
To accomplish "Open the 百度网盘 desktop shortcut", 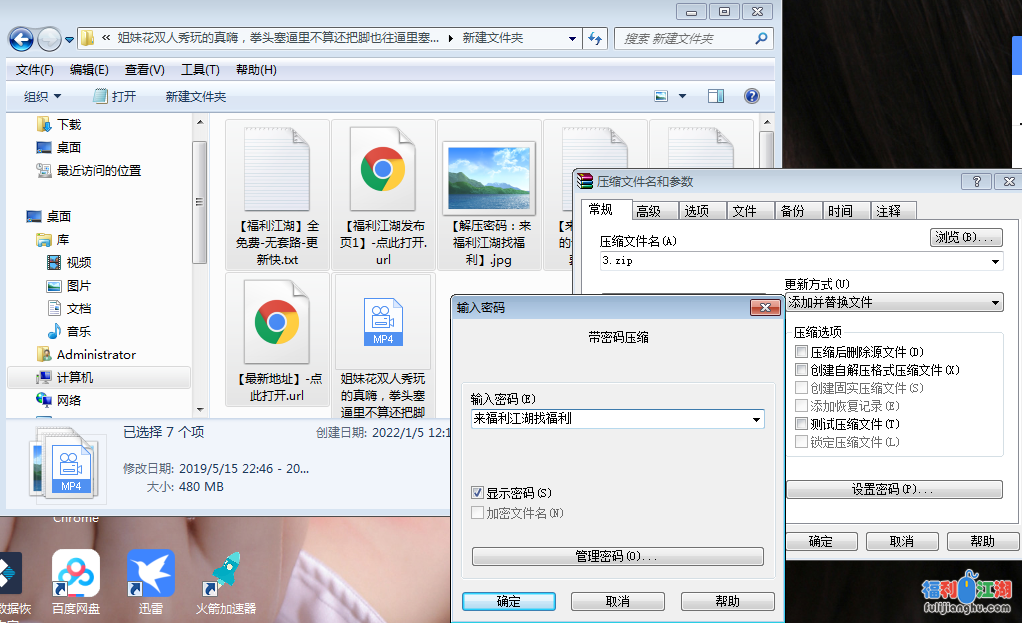I will (x=76, y=575).
